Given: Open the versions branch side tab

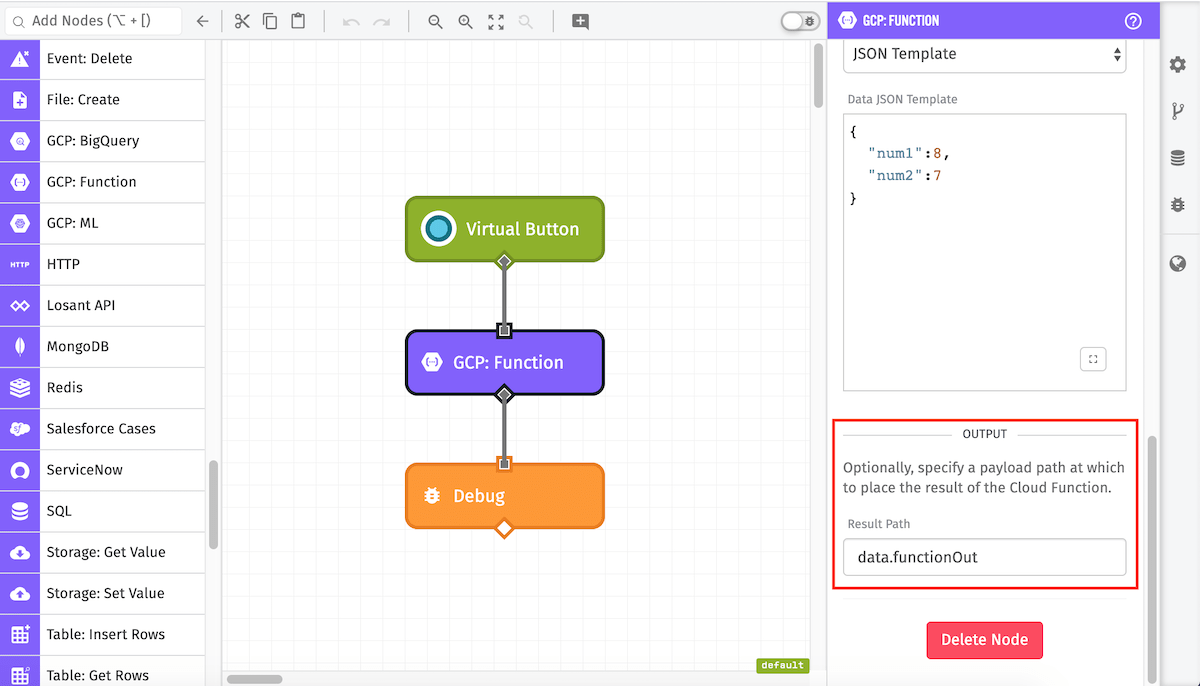Looking at the screenshot, I should click(x=1178, y=111).
